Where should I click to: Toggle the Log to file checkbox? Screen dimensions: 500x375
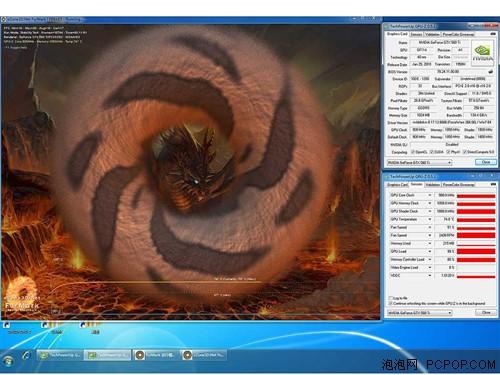coord(391,298)
